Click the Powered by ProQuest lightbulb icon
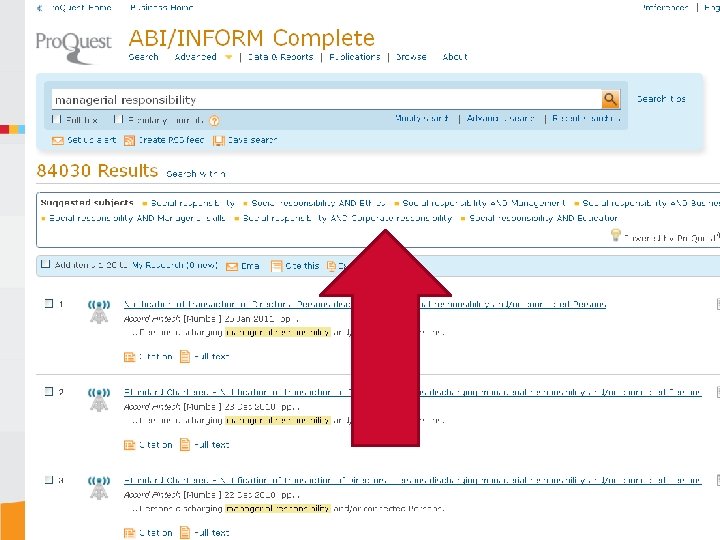720x540 pixels. 615,235
